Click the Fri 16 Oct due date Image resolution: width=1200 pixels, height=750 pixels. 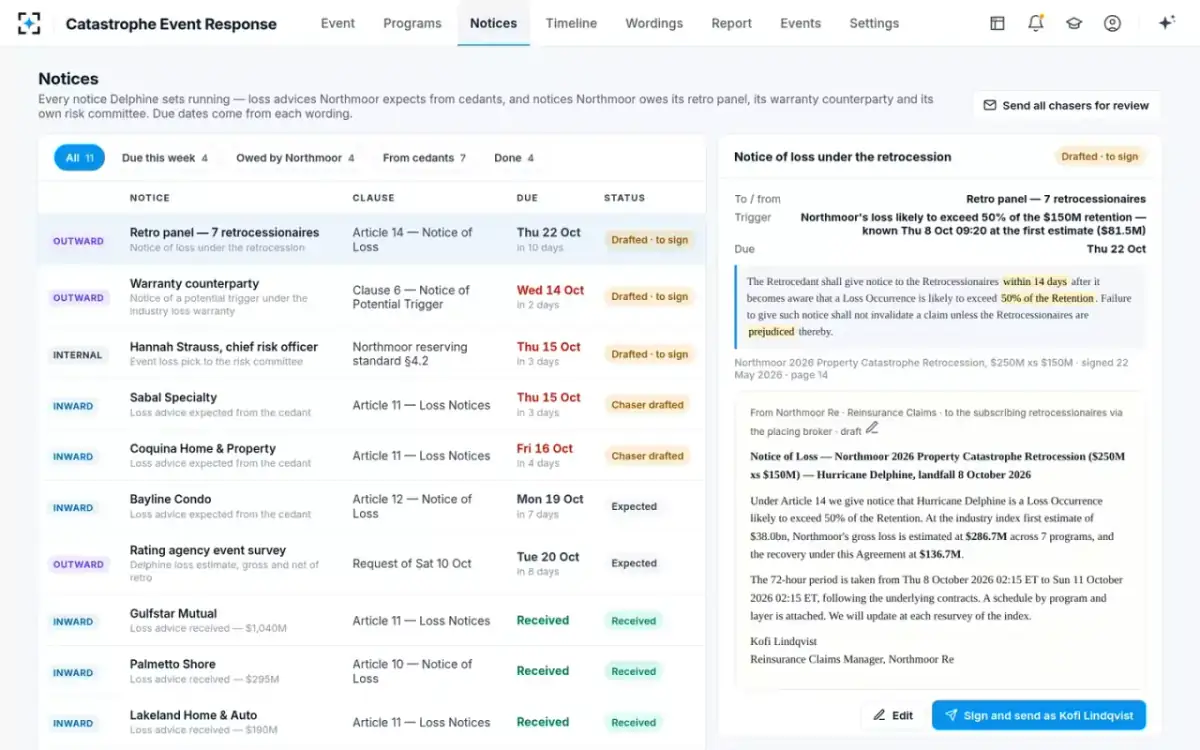tap(545, 449)
